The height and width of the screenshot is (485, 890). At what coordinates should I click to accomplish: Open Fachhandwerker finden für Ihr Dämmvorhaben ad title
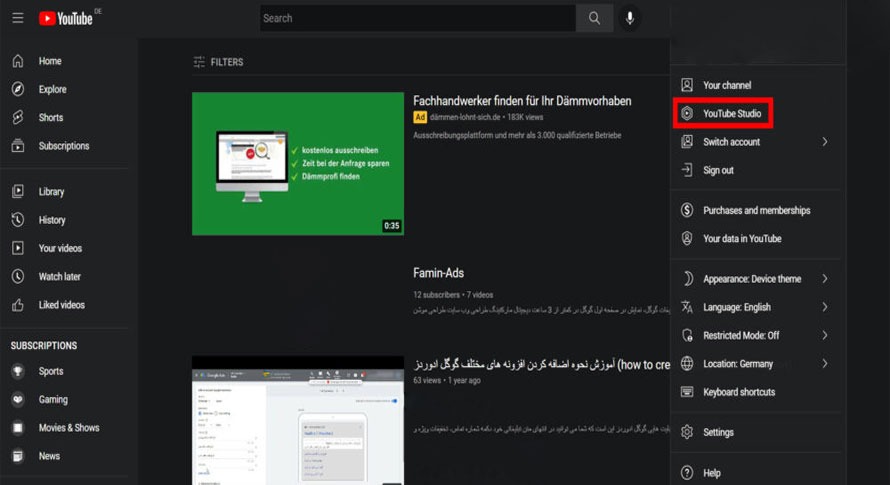pyautogui.click(x=522, y=101)
